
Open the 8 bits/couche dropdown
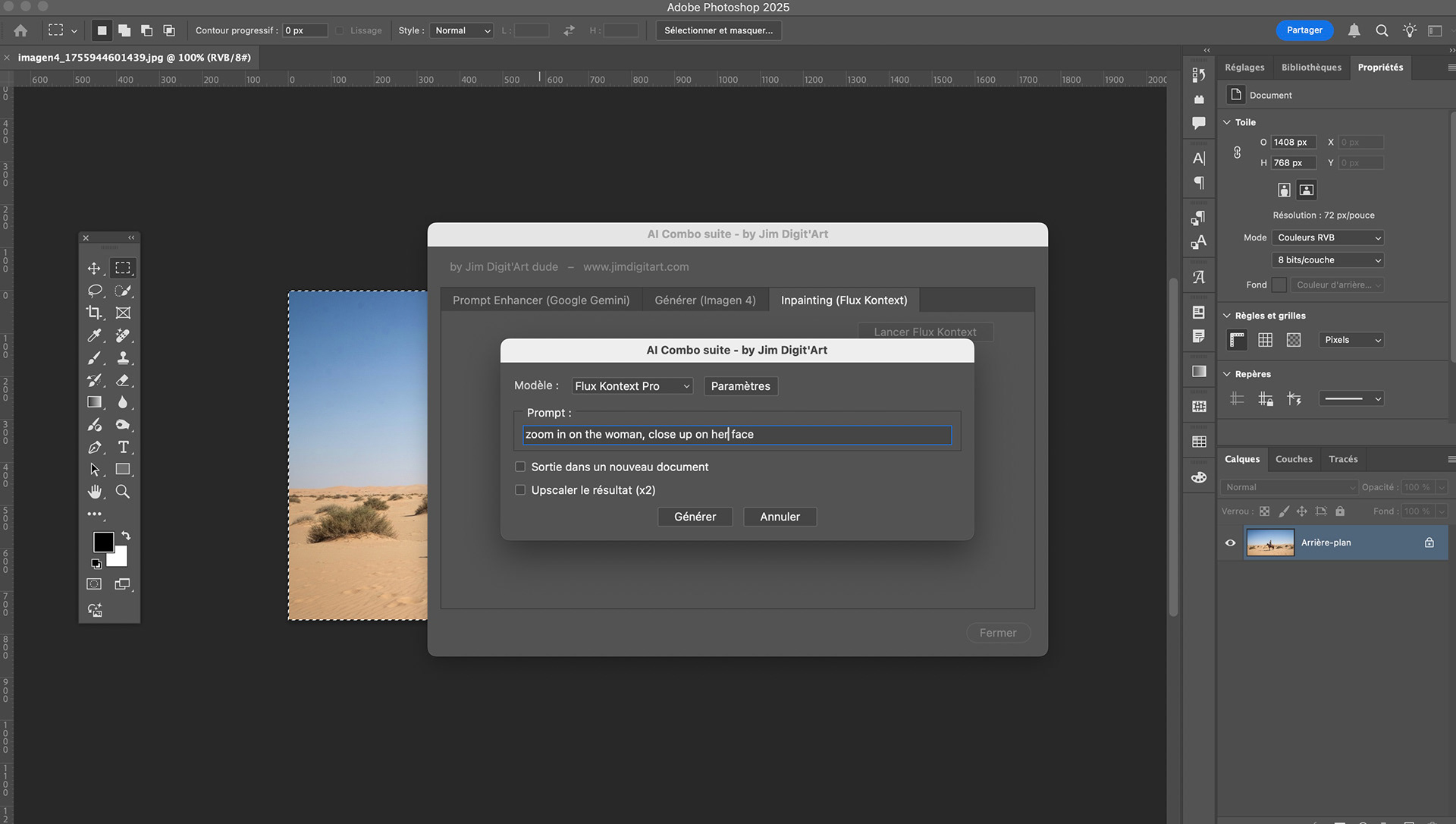click(x=1328, y=259)
